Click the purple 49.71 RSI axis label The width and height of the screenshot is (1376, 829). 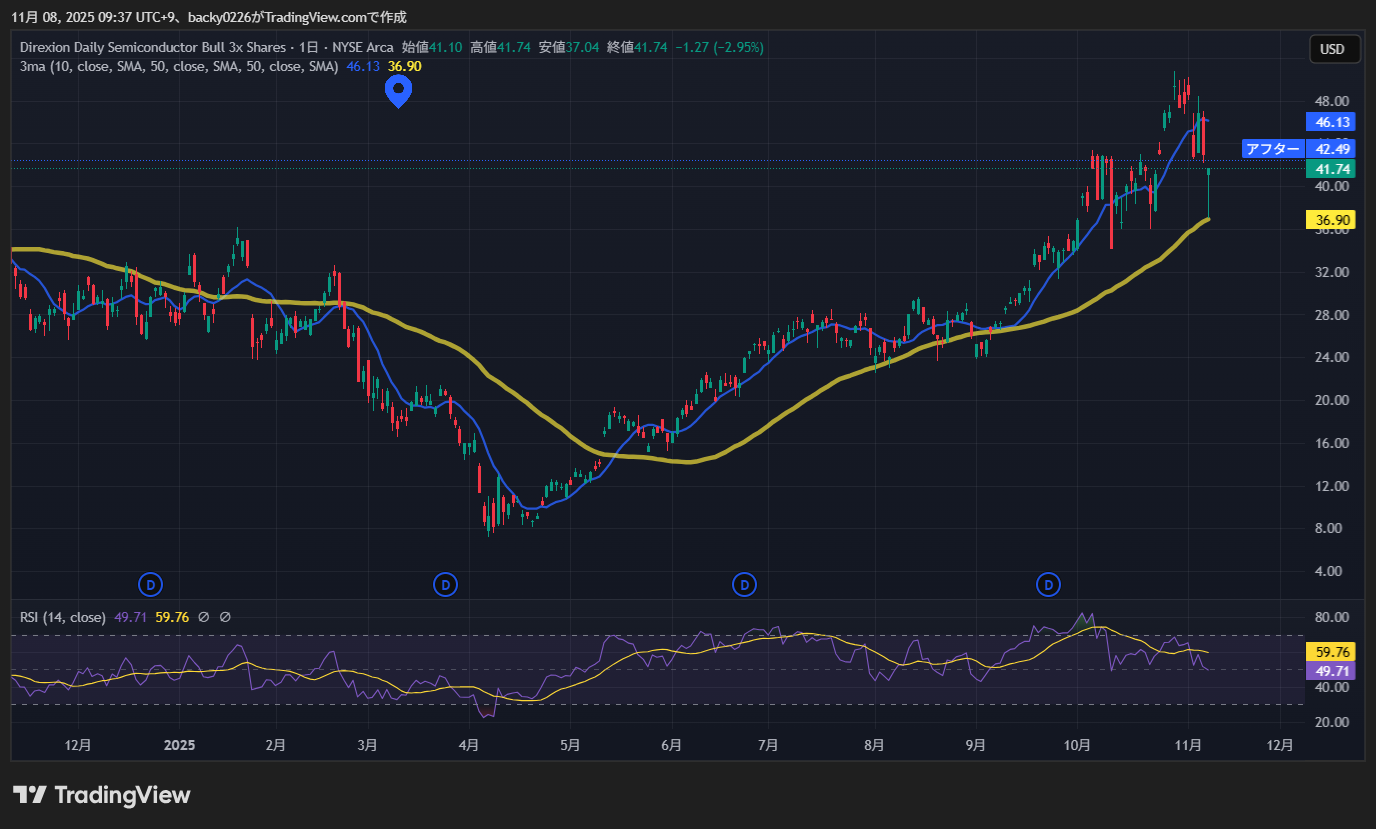pos(1333,669)
